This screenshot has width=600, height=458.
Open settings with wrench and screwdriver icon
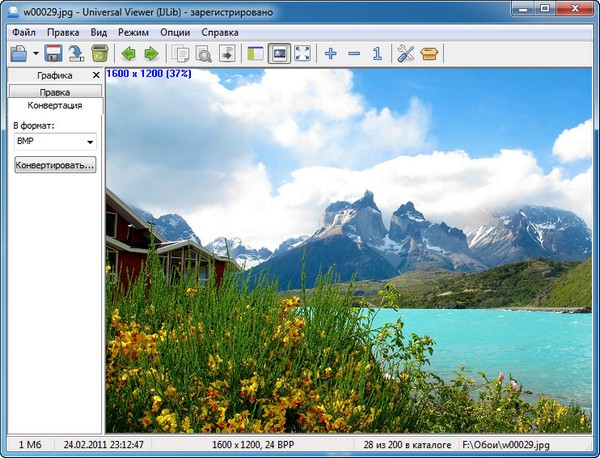point(406,54)
